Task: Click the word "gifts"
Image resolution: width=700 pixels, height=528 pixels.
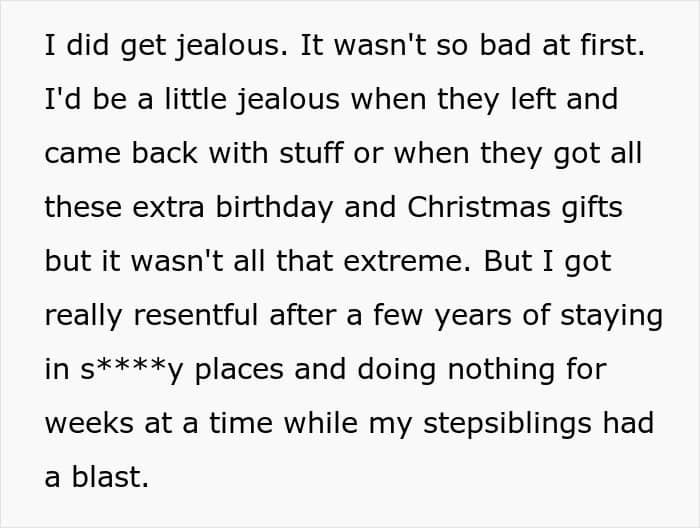Action: [x=595, y=208]
